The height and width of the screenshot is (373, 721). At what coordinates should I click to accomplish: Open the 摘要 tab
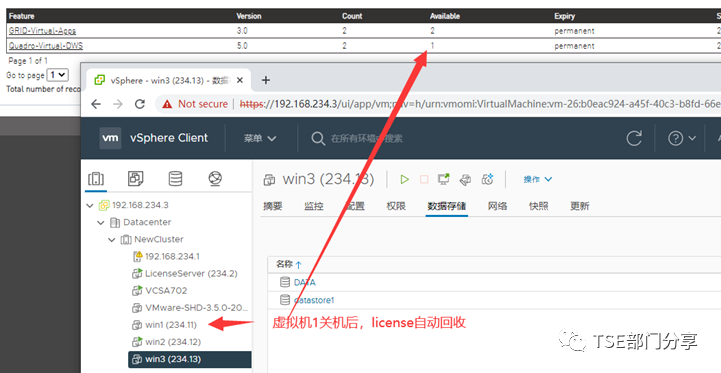(x=273, y=206)
